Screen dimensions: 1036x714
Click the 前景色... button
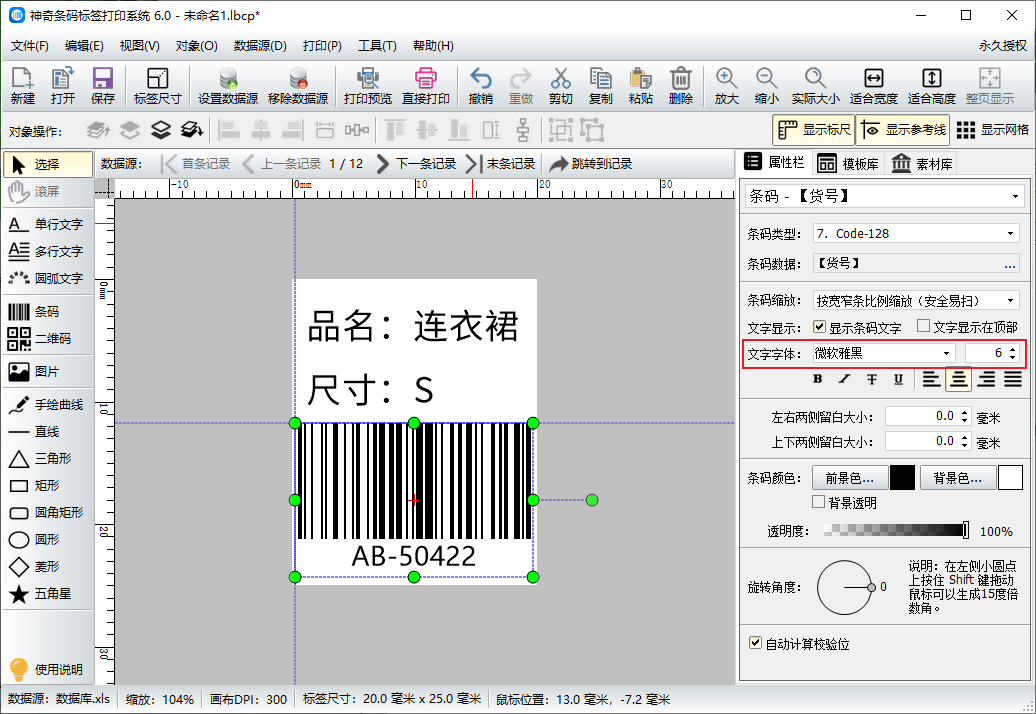pos(849,478)
